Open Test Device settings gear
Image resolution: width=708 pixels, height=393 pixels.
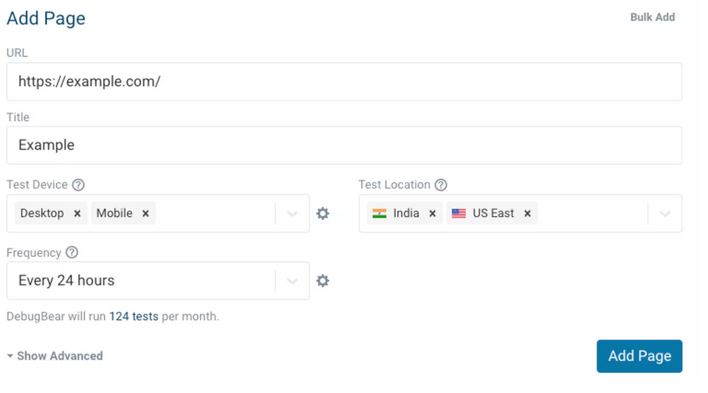click(x=322, y=213)
